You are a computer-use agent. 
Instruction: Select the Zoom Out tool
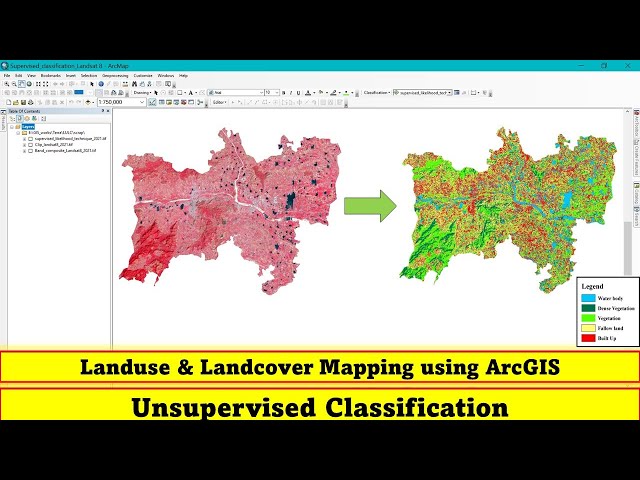pyautogui.click(x=14, y=84)
